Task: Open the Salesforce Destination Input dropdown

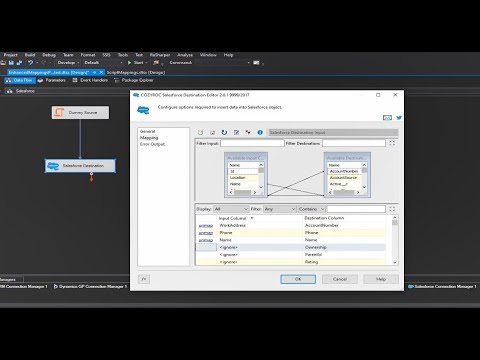Action: tap(333, 132)
